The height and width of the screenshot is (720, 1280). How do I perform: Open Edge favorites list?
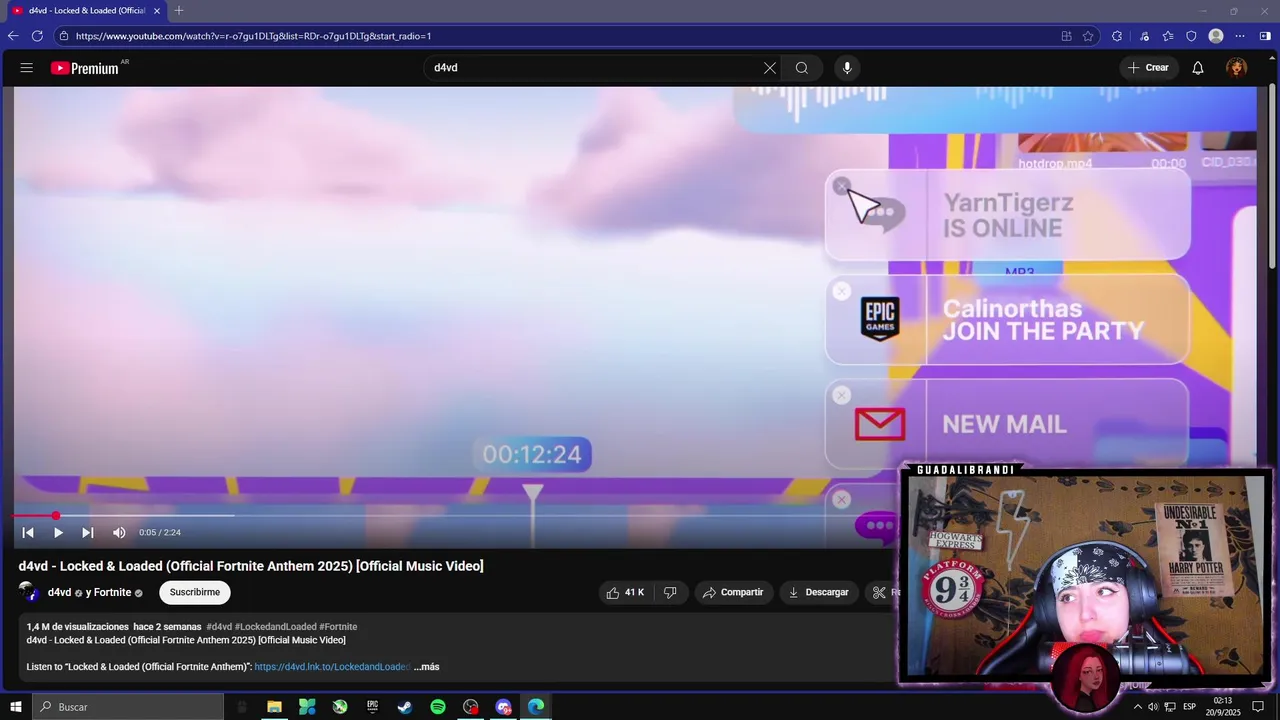[x=1168, y=36]
